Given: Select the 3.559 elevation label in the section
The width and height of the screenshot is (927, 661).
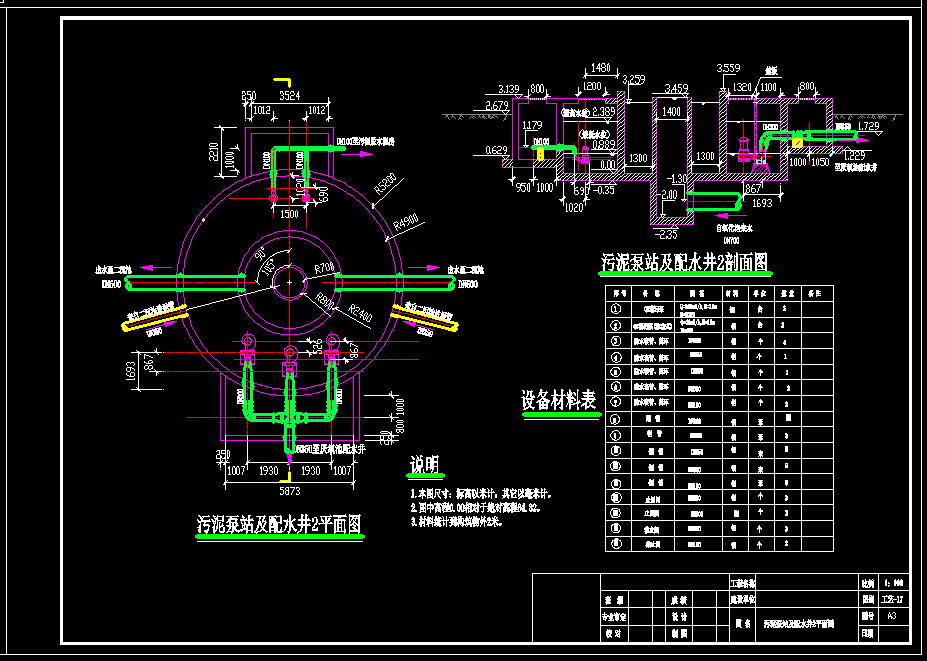Looking at the screenshot, I should pyautogui.click(x=731, y=69).
